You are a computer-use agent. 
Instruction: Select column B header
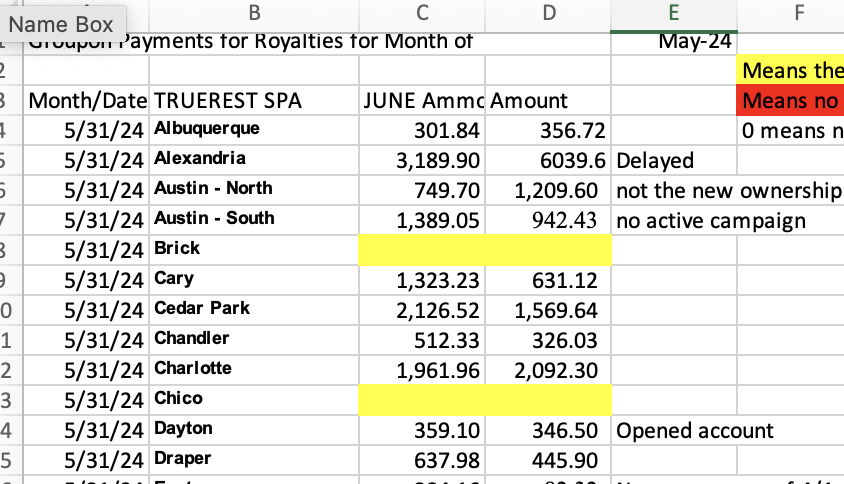tap(253, 13)
